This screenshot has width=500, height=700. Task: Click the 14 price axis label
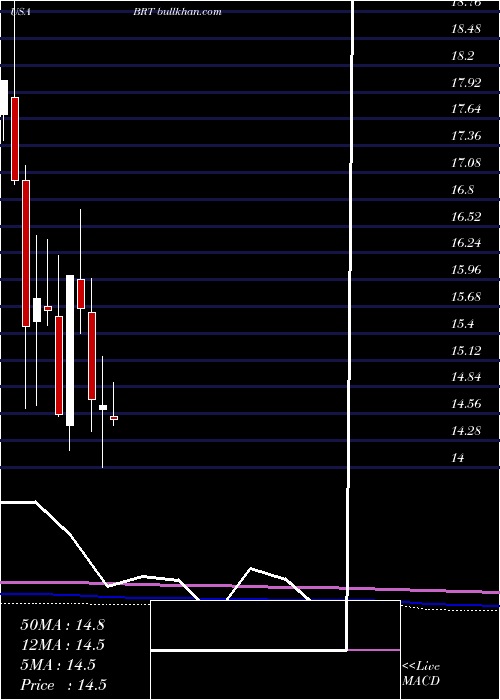(458, 458)
